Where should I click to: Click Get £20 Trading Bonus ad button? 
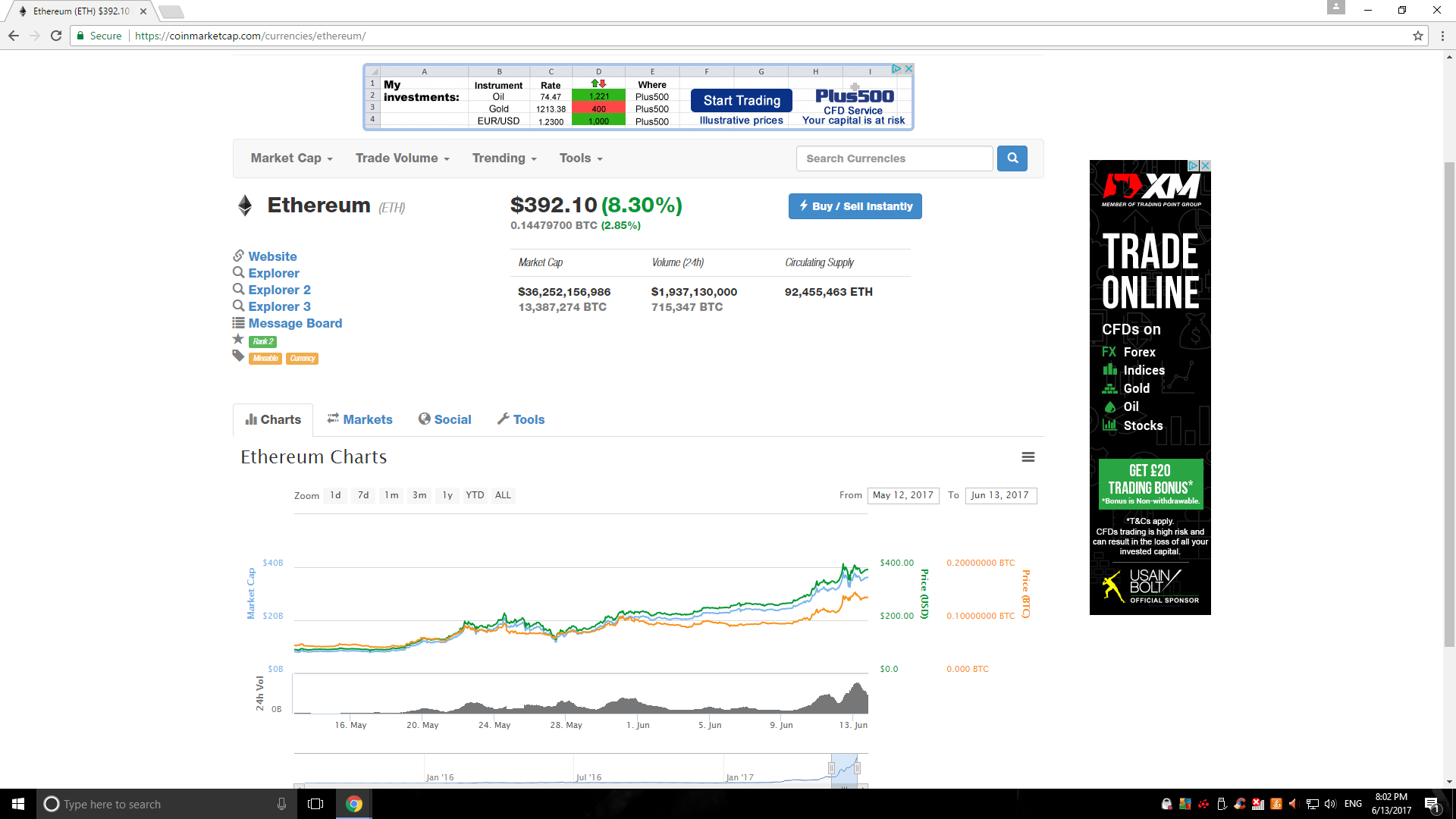(1150, 484)
